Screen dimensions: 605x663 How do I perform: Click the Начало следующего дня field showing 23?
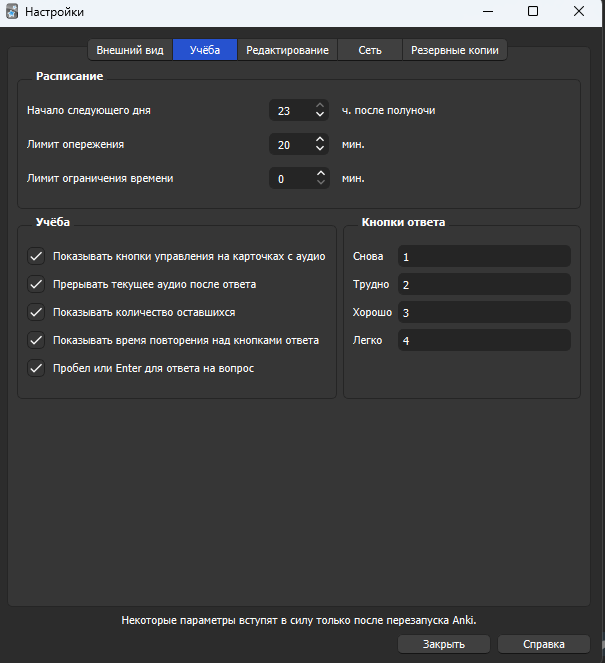pos(299,110)
